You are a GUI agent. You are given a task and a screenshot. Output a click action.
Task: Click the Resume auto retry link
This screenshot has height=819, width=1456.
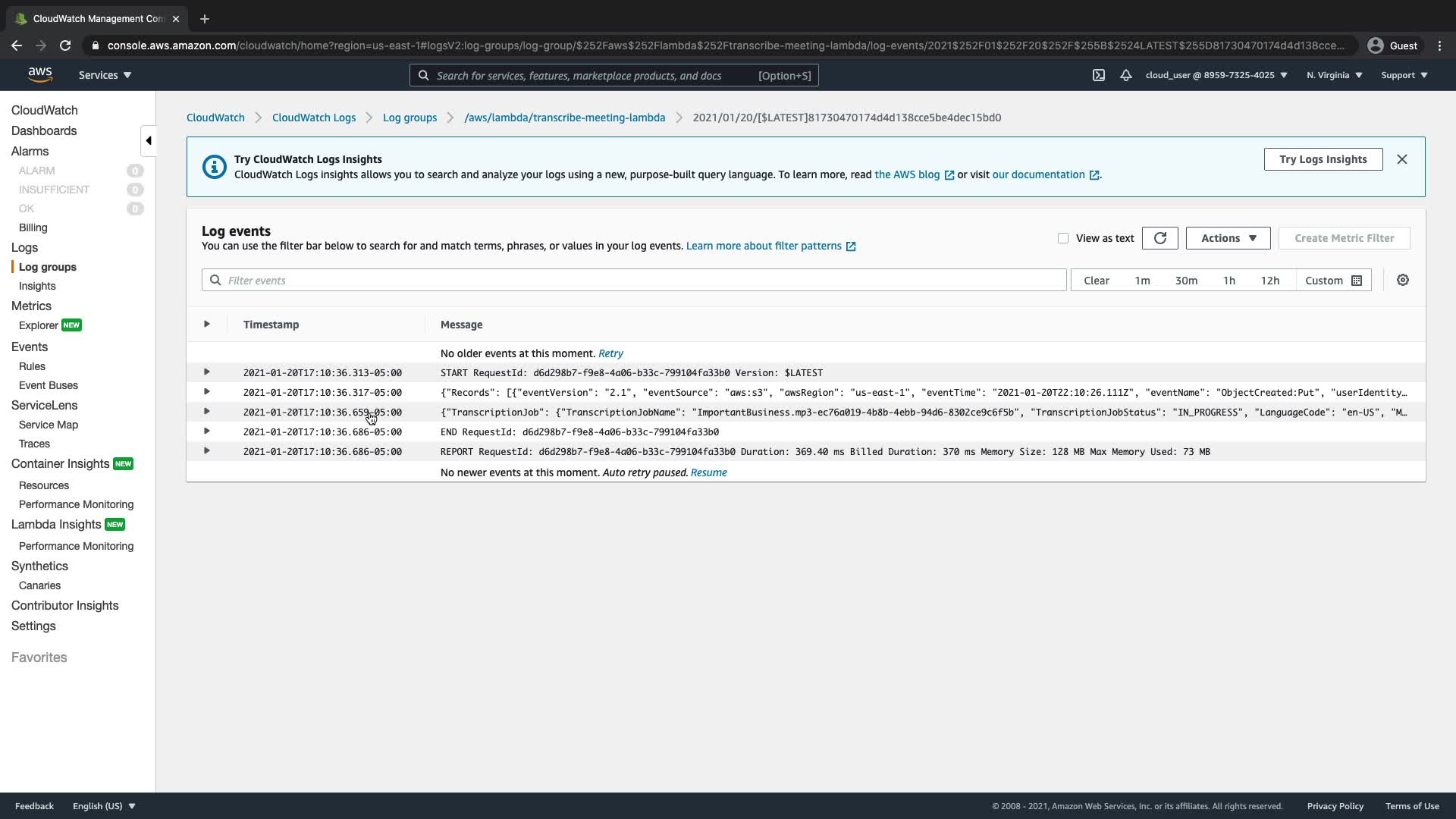pyautogui.click(x=708, y=472)
